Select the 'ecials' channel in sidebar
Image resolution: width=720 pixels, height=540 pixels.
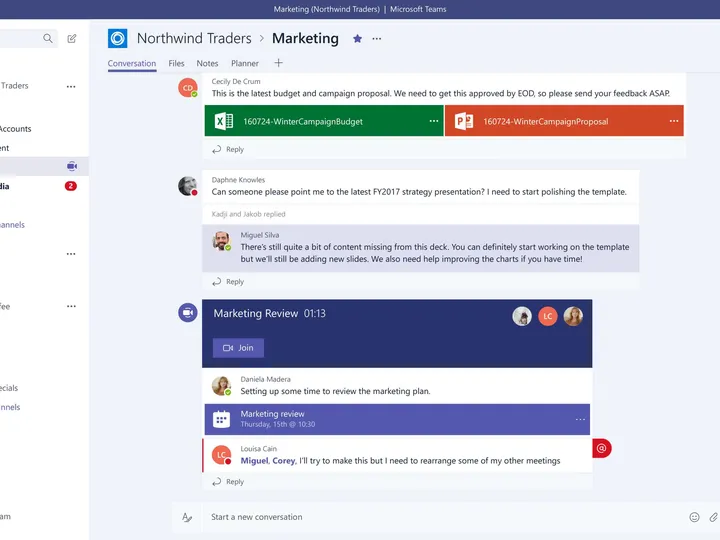pyautogui.click(x=9, y=388)
